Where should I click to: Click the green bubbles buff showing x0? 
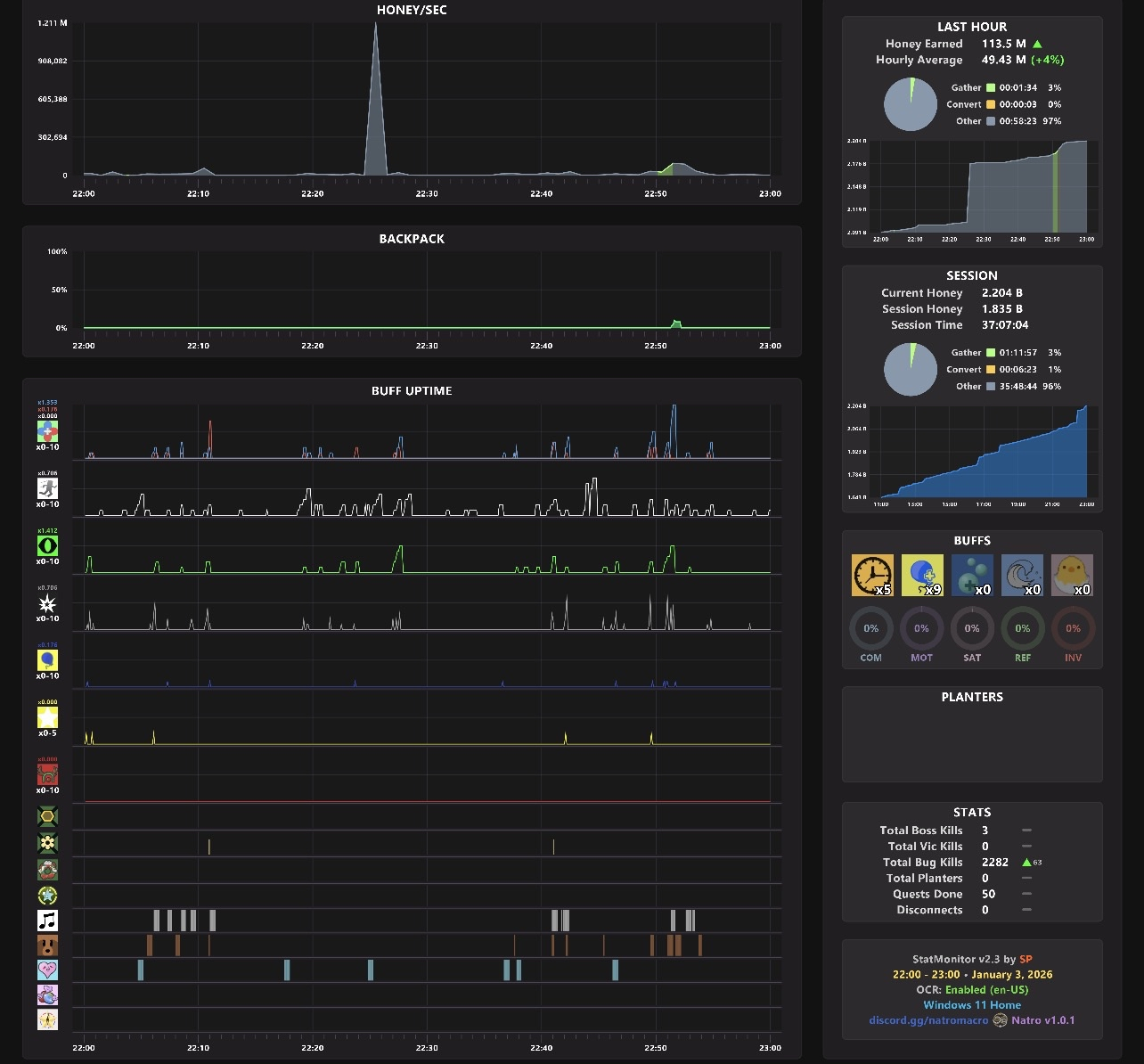click(x=972, y=576)
